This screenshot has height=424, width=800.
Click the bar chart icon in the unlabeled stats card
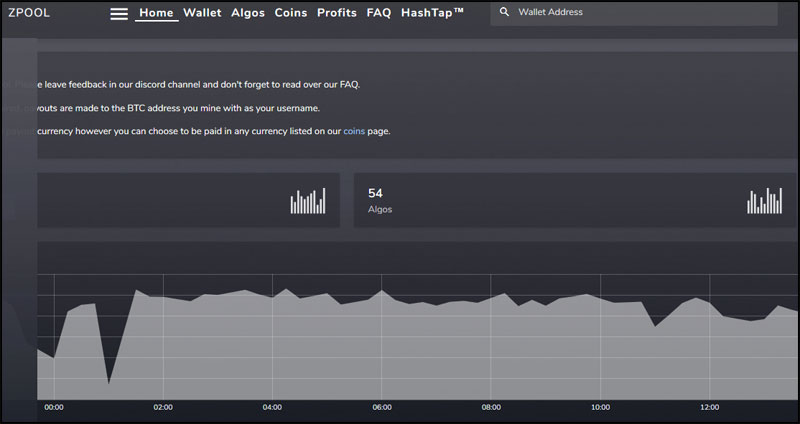(308, 200)
